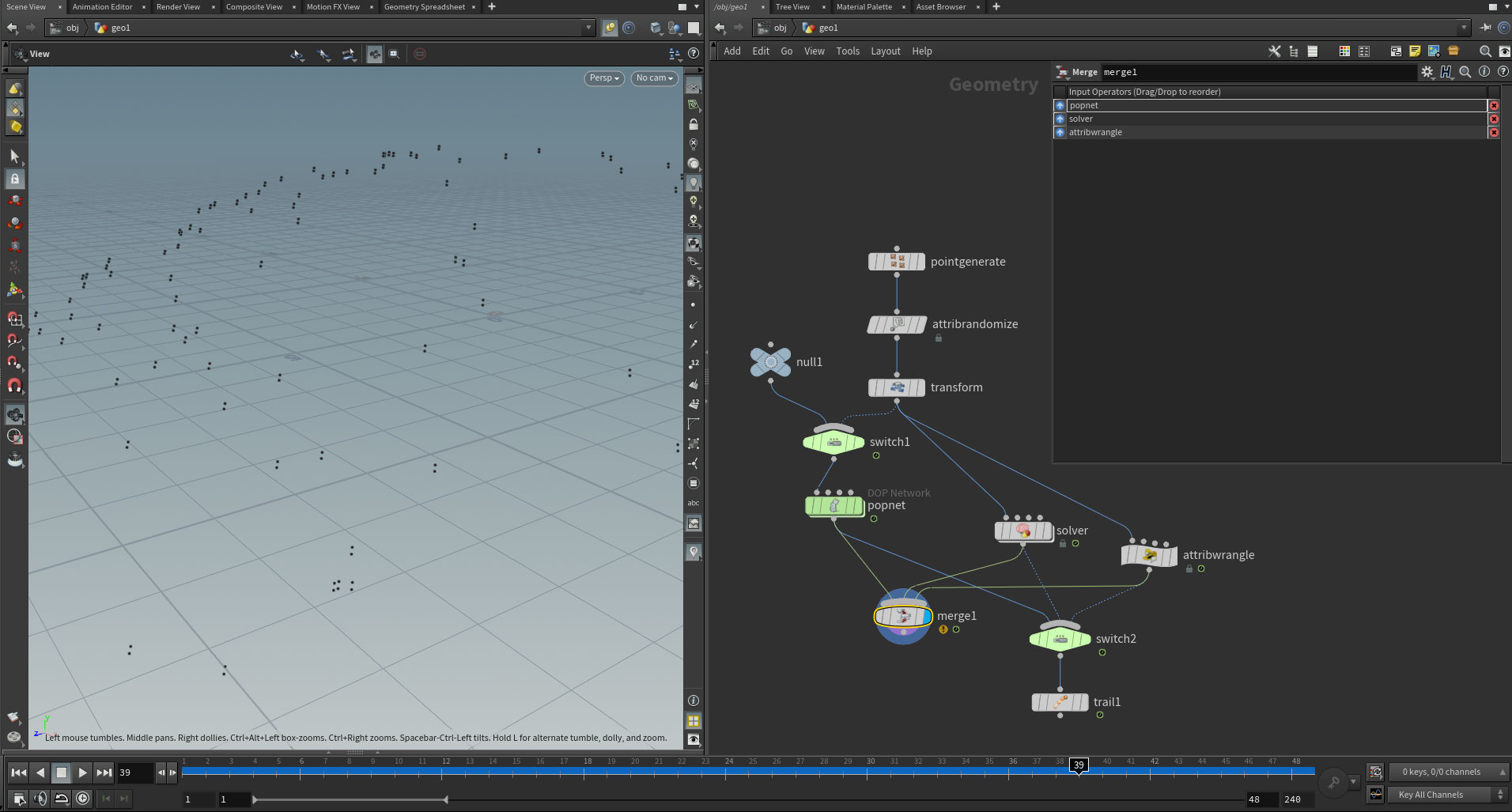Click the current frame field showing 39
Viewport: 1512px width, 812px height.
tap(134, 772)
